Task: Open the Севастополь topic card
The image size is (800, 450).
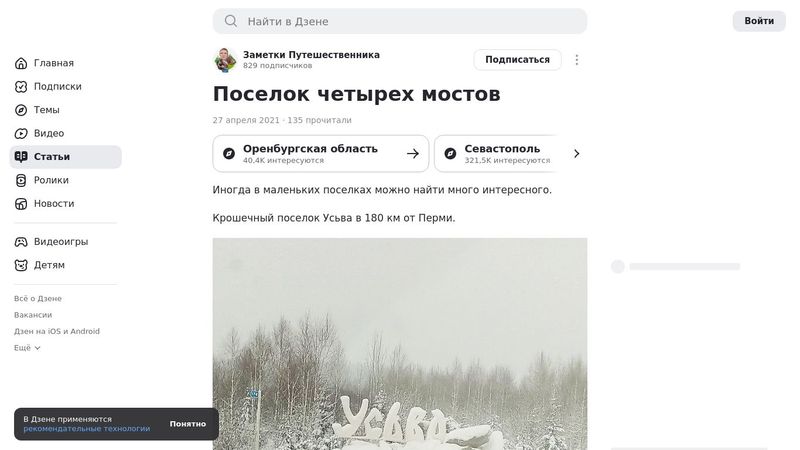Action: point(495,154)
